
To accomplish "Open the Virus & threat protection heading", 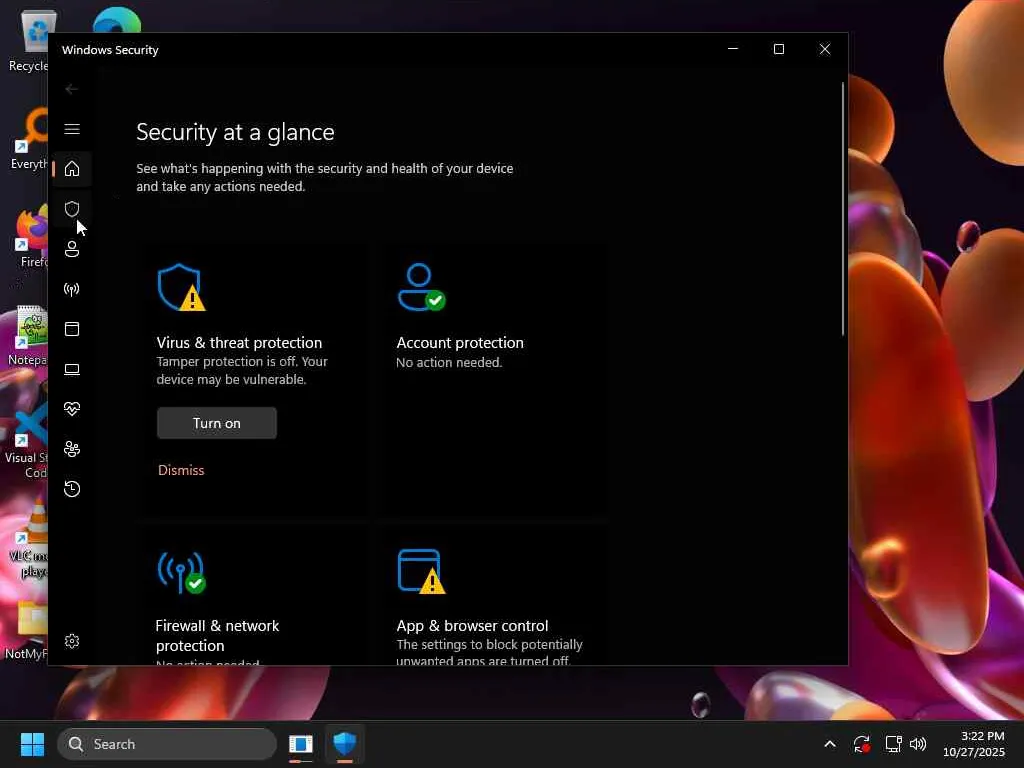I will pyautogui.click(x=239, y=343).
